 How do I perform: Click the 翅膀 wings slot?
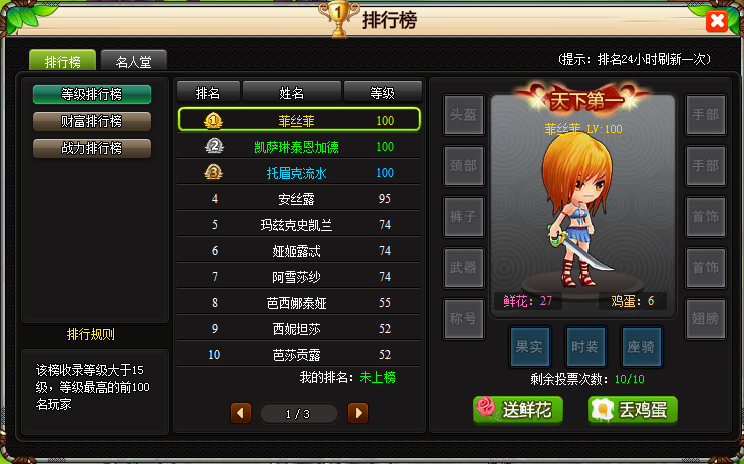click(706, 319)
